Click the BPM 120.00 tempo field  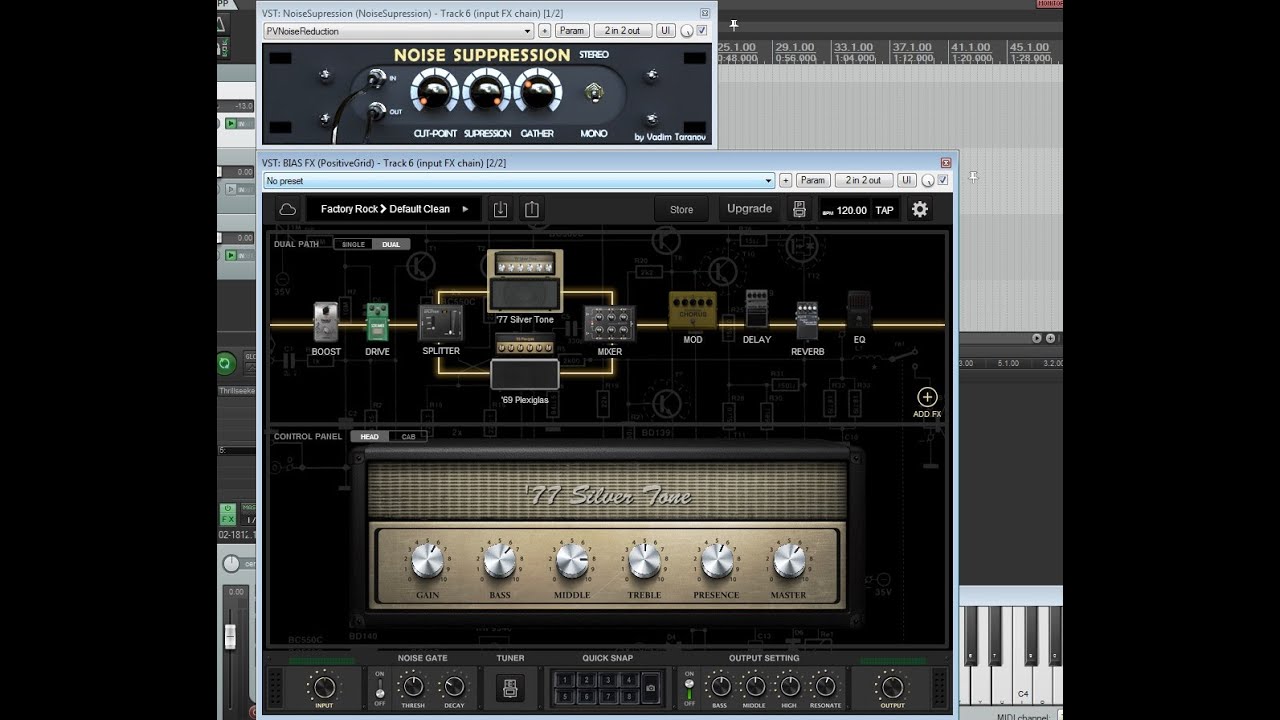pos(845,210)
